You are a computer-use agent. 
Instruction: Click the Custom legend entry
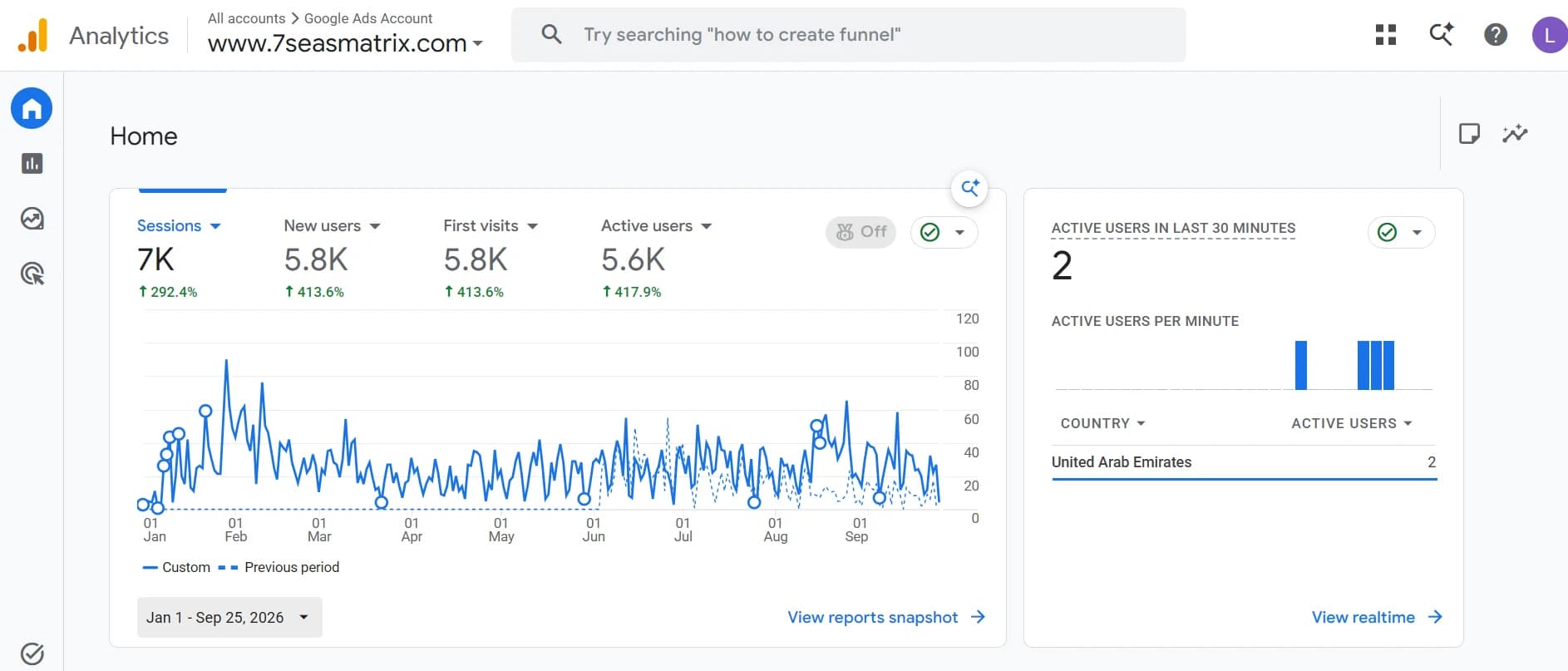[x=176, y=567]
